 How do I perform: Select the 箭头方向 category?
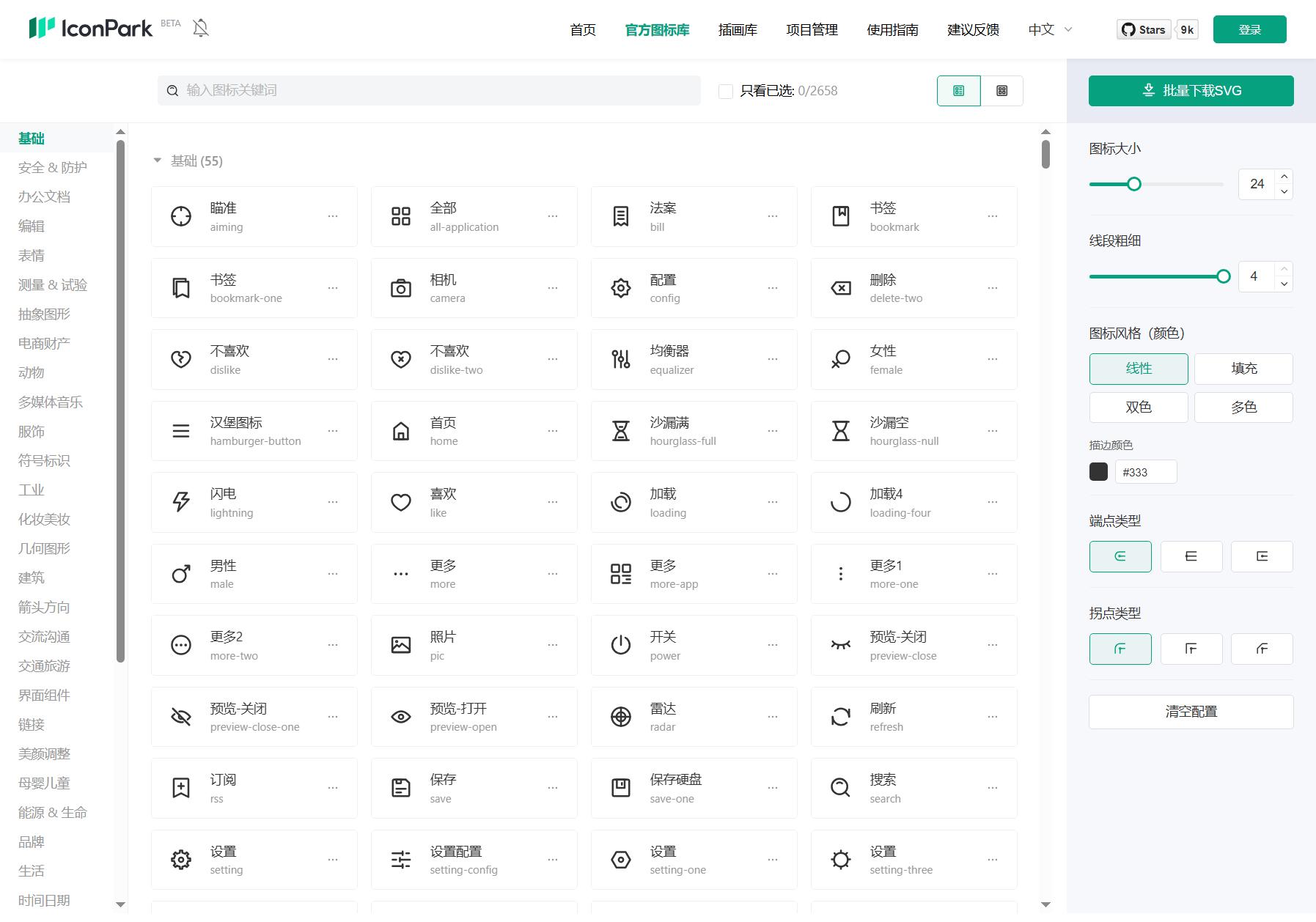coord(44,607)
